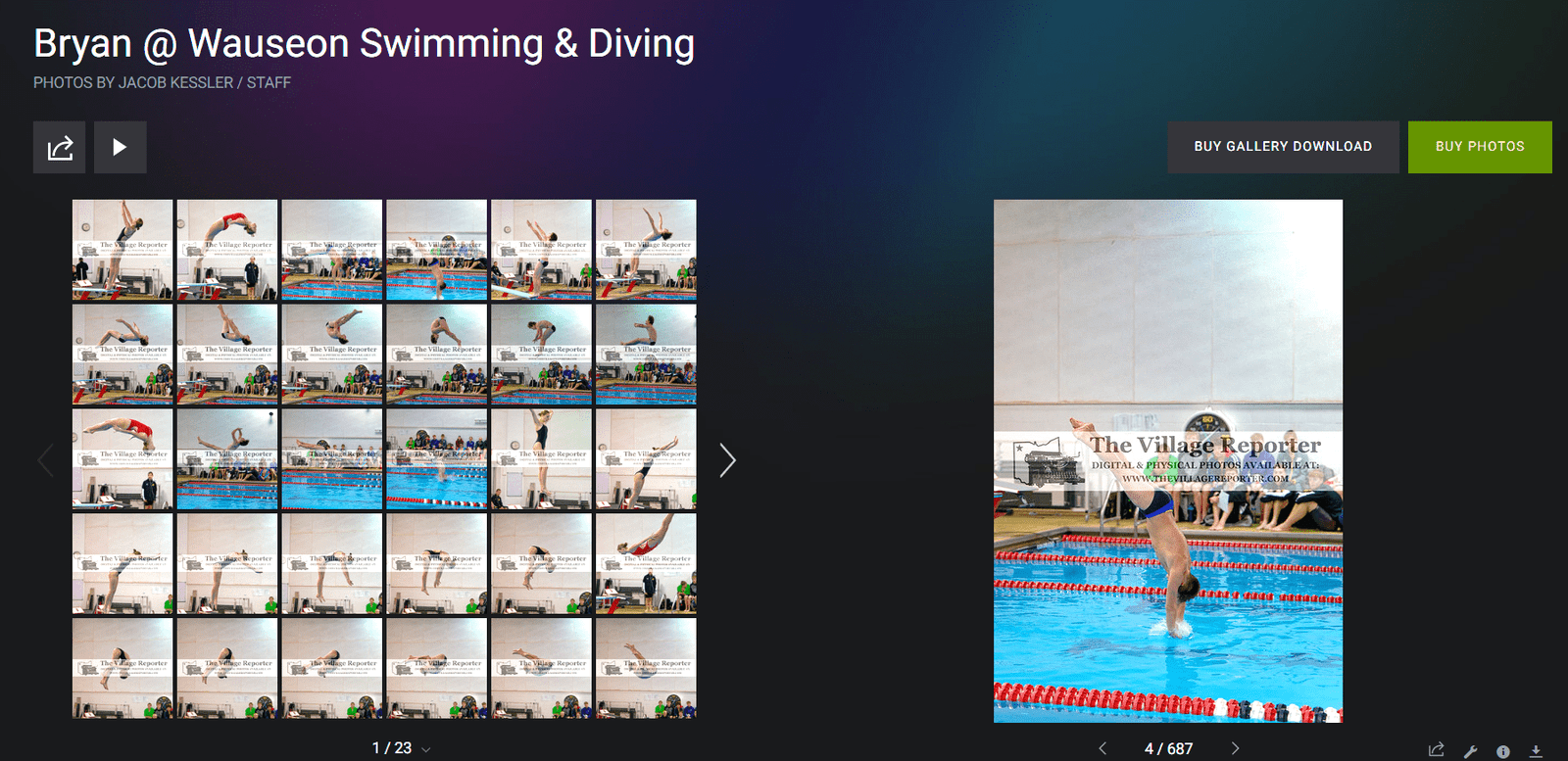The height and width of the screenshot is (761, 1568).
Task: Open the photo tools wrench icon
Action: point(1470,751)
